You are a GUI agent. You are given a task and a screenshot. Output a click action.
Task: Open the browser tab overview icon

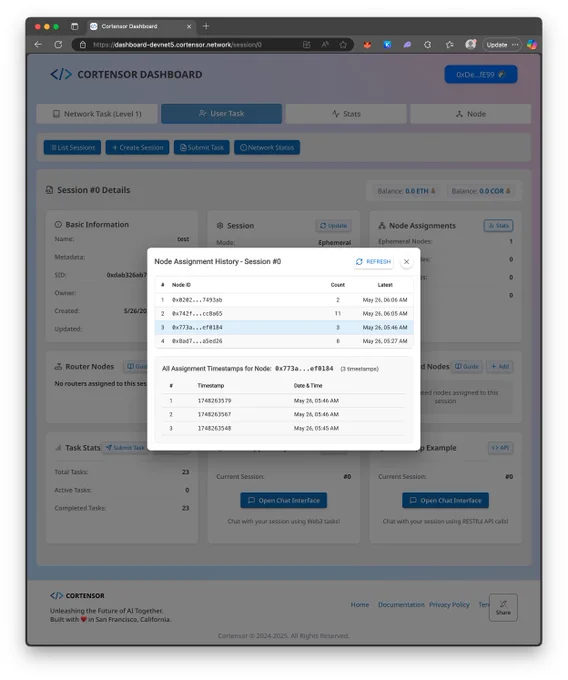(x=75, y=26)
